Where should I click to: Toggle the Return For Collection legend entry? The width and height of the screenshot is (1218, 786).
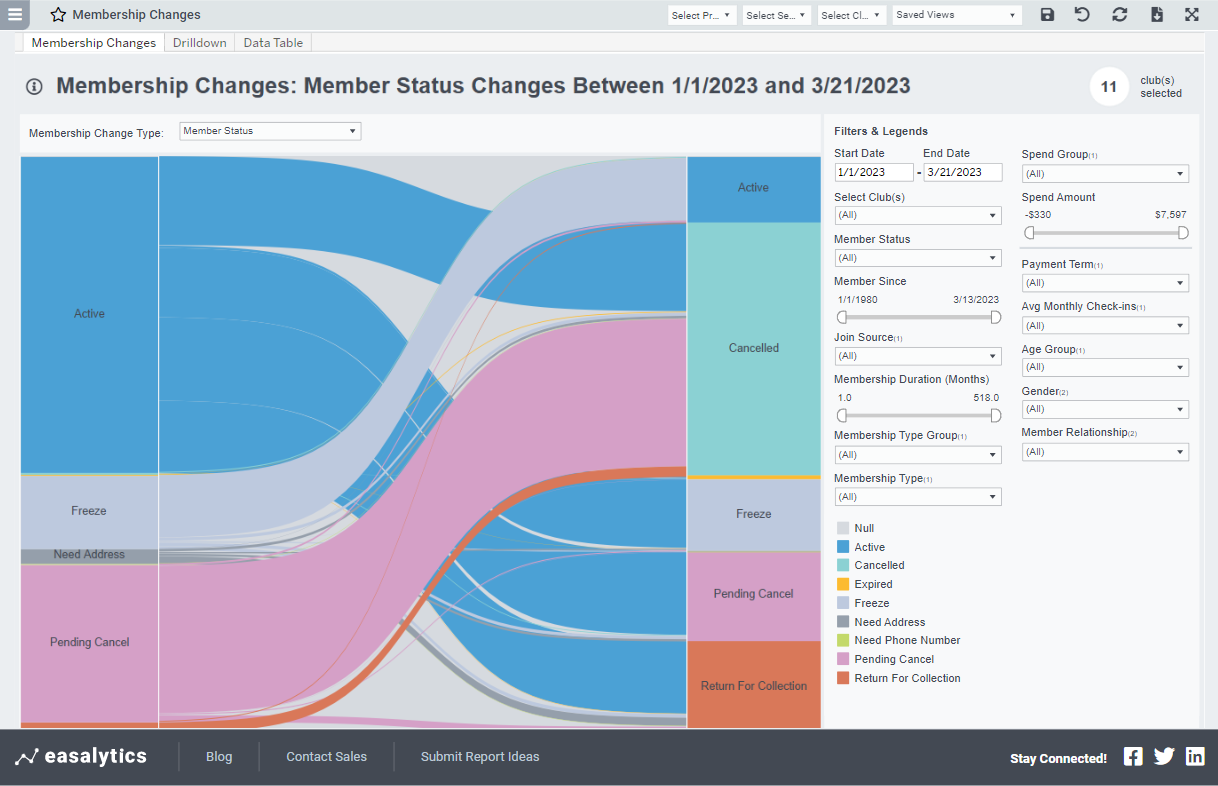click(906, 678)
